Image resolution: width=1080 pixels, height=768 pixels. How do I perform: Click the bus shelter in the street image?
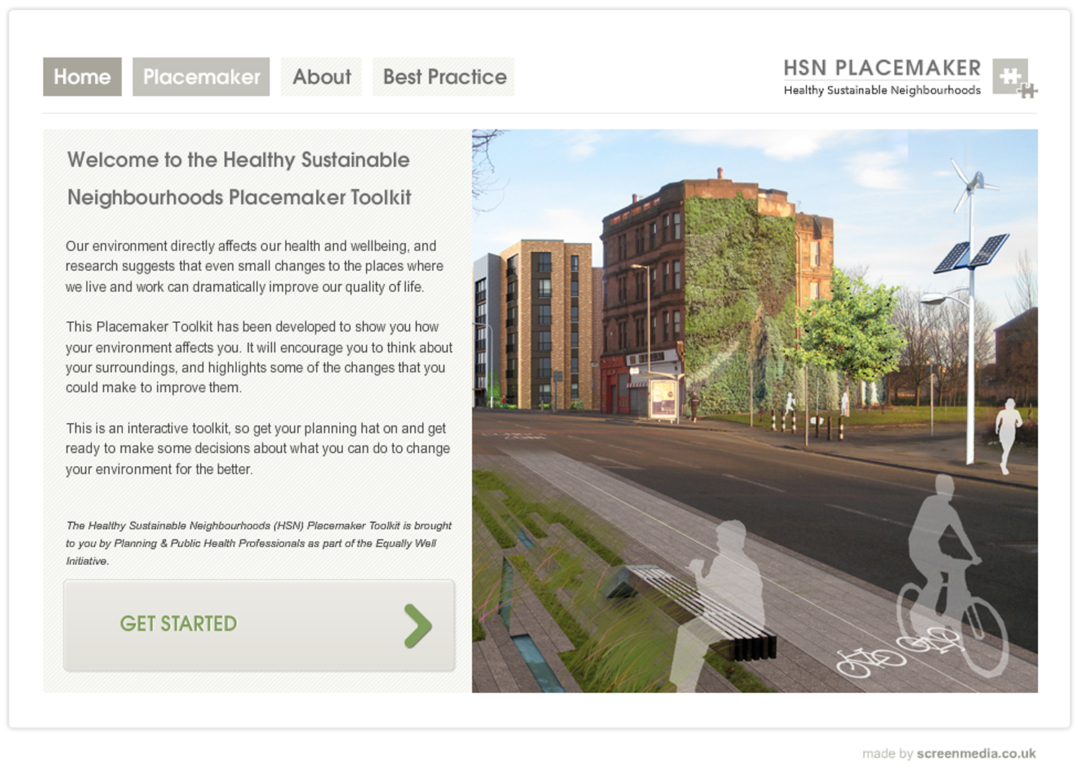tap(664, 397)
